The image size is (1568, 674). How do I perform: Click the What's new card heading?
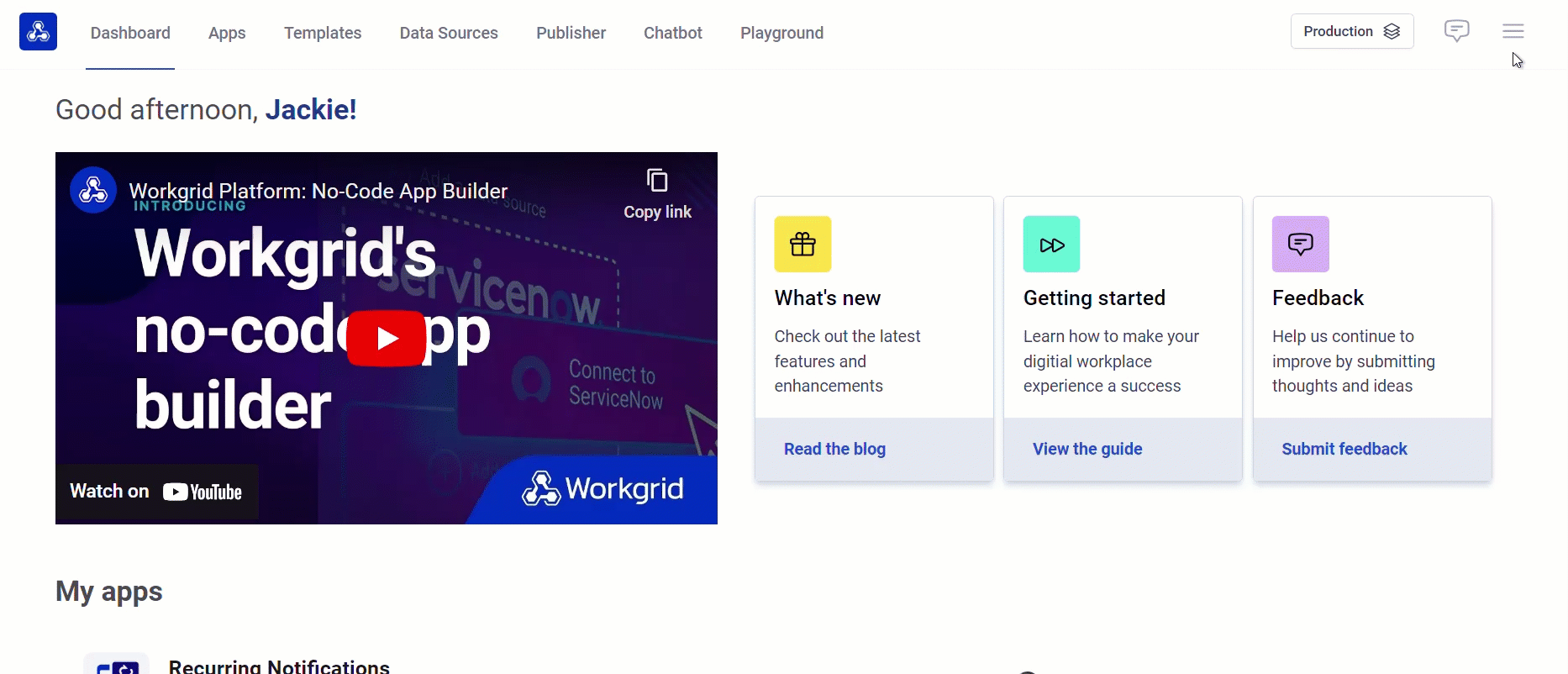(x=828, y=298)
